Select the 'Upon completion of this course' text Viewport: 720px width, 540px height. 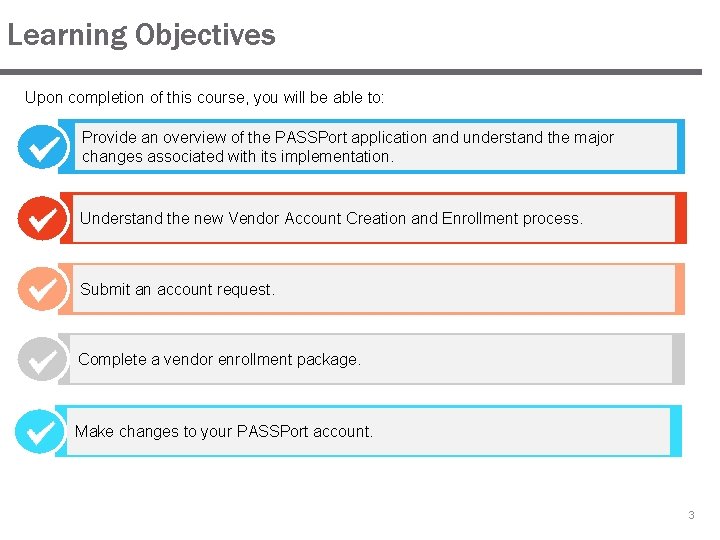(x=204, y=98)
